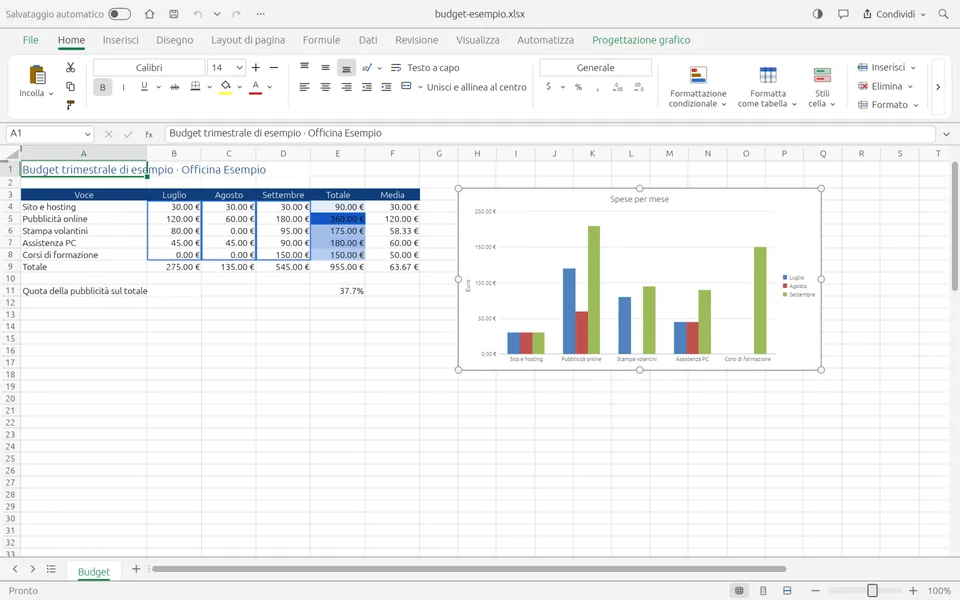Open the File menu
960x600 pixels.
31,40
